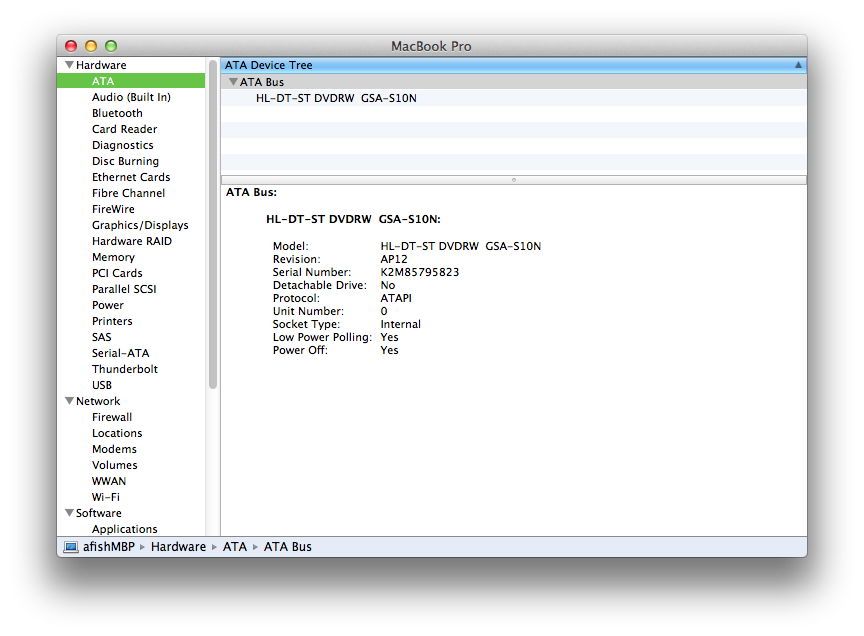
Task: Click Hardware in the bottom path bar
Action: pyautogui.click(x=178, y=547)
